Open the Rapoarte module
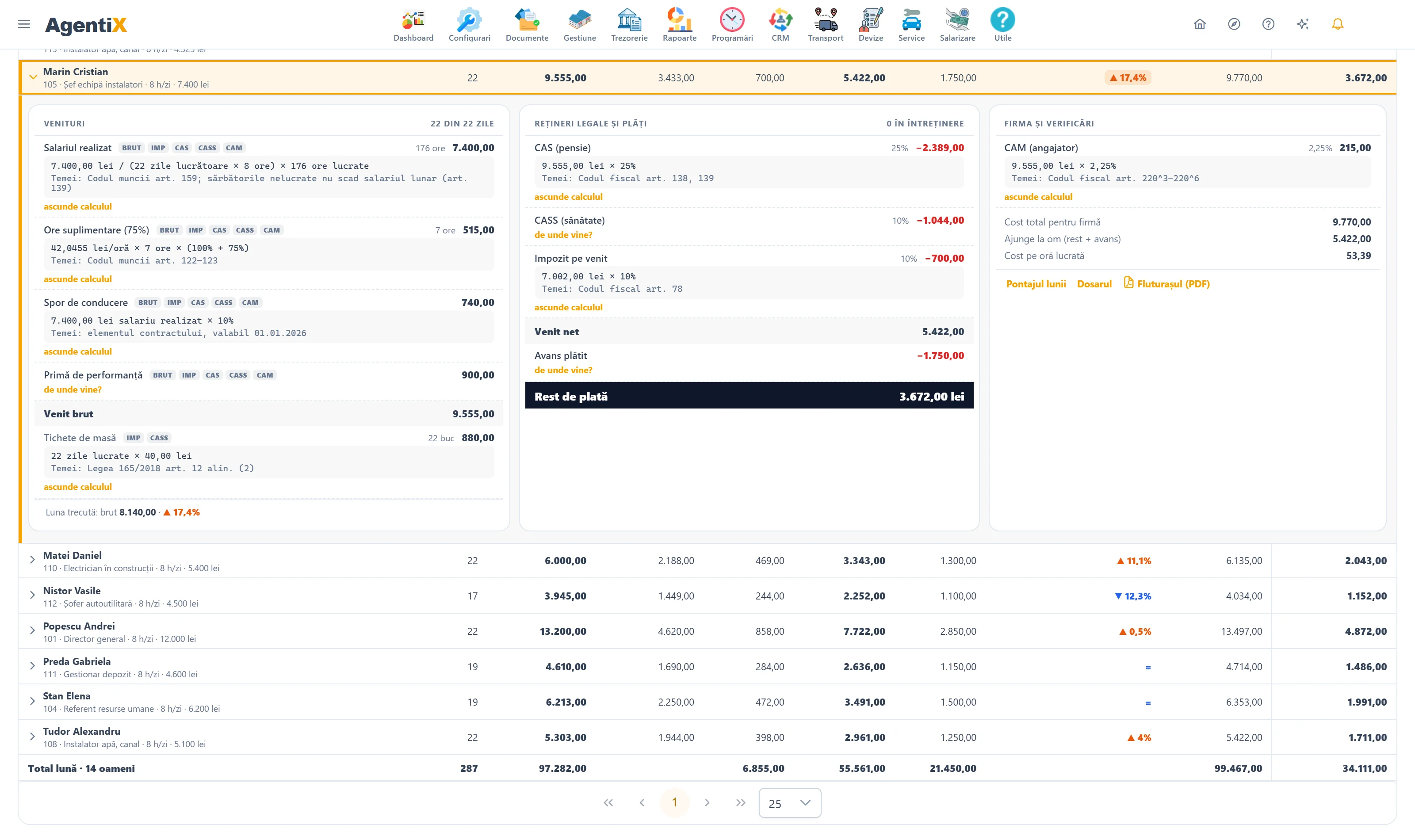The width and height of the screenshot is (1415, 840). pyautogui.click(x=679, y=24)
